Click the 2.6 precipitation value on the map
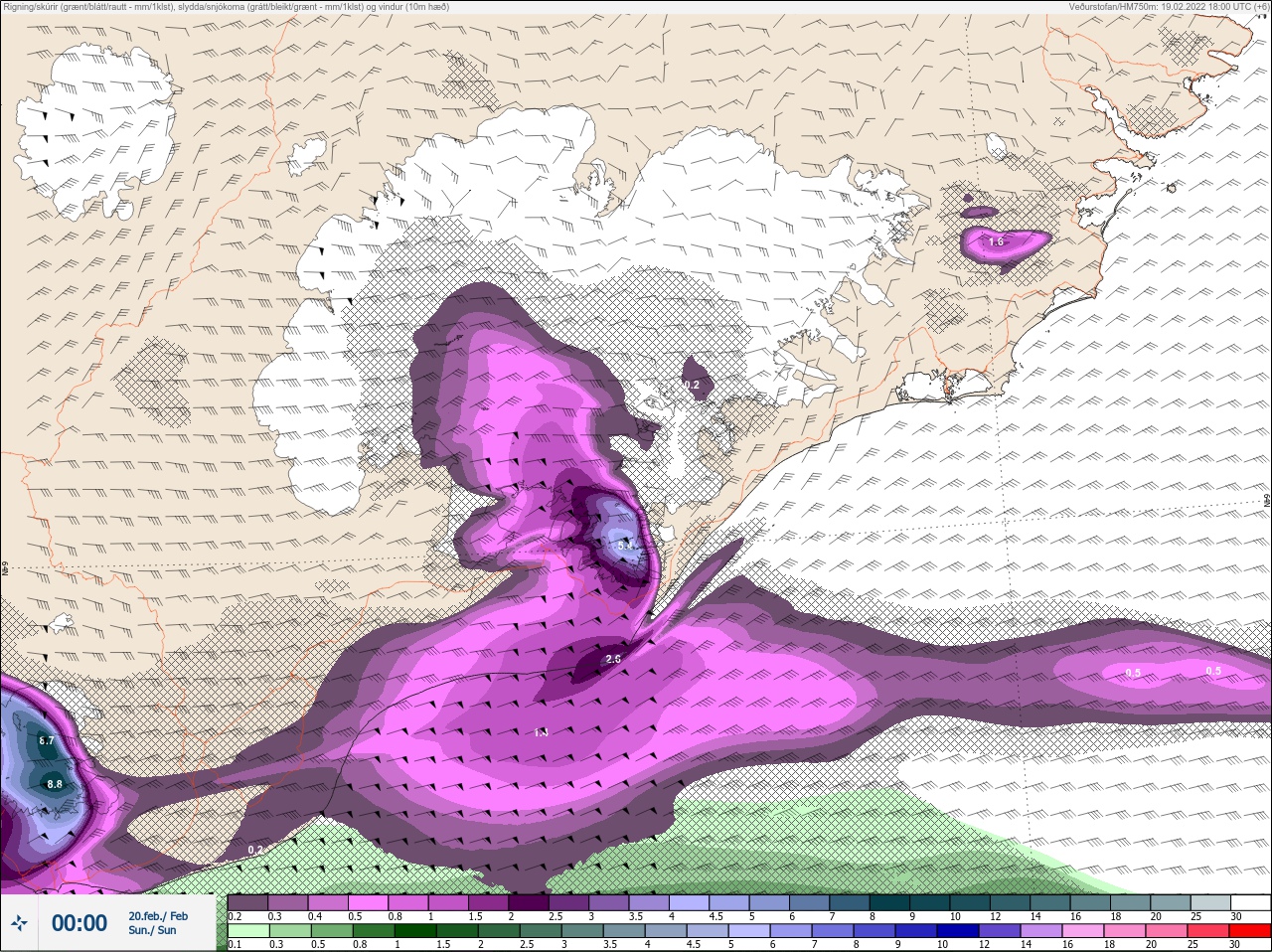The height and width of the screenshot is (952, 1272). [x=613, y=659]
